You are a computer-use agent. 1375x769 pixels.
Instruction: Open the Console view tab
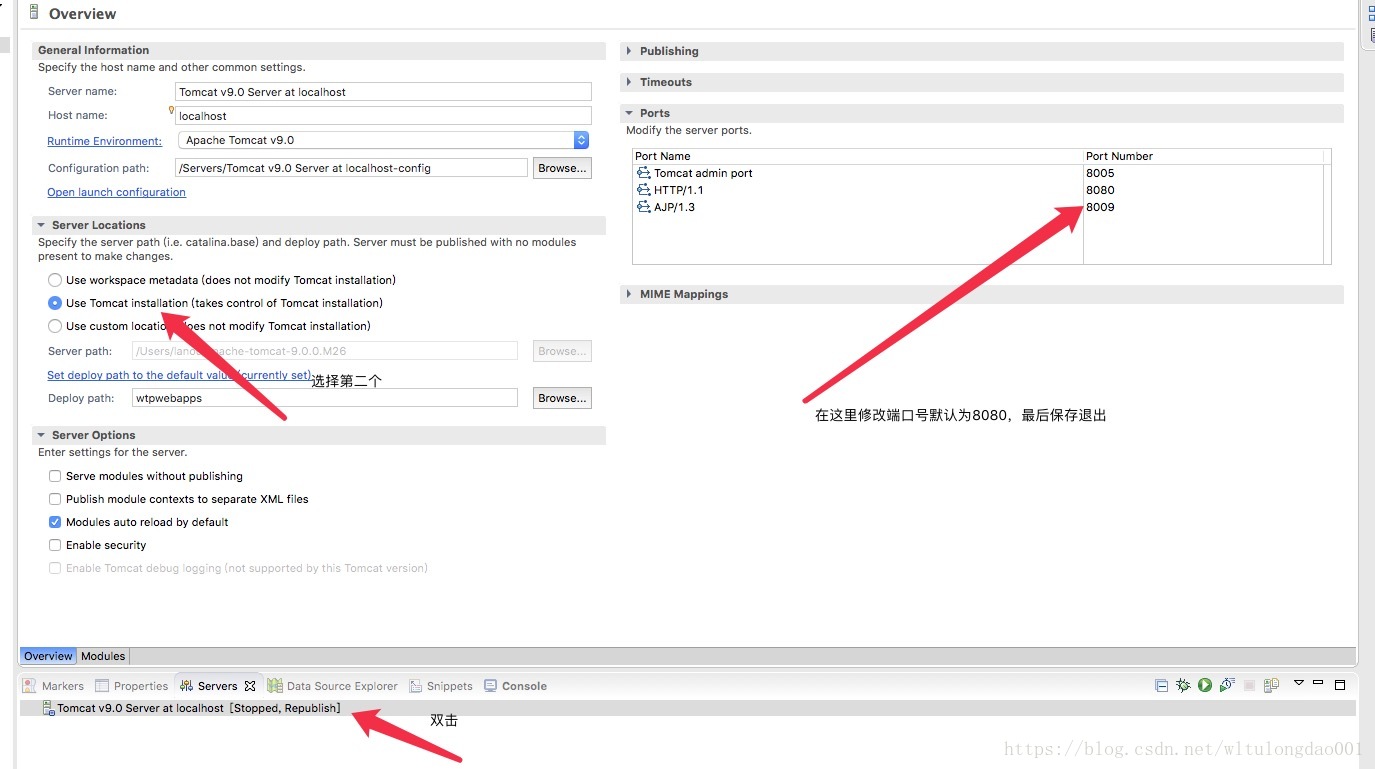tap(515, 686)
